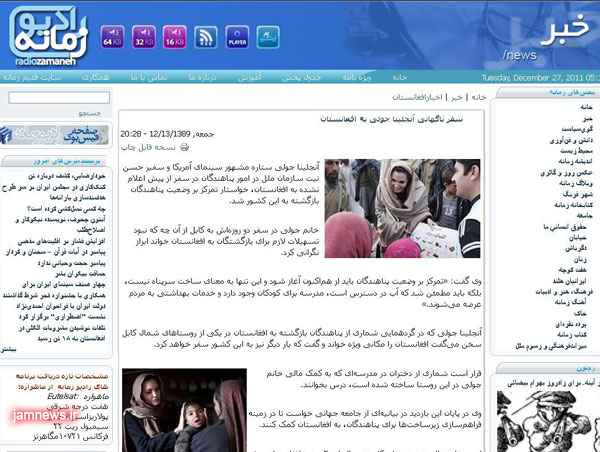Click the printer icon beside نسخه قابل چاپ

pyautogui.click(x=185, y=147)
